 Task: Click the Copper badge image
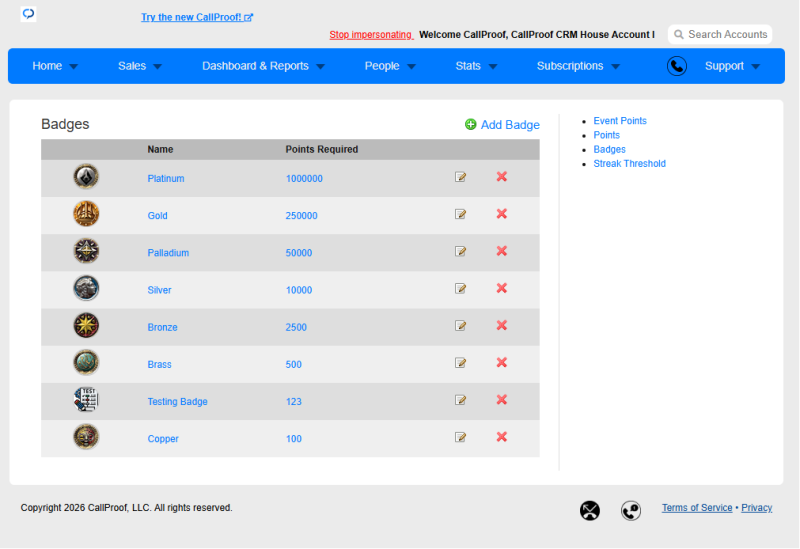86,438
